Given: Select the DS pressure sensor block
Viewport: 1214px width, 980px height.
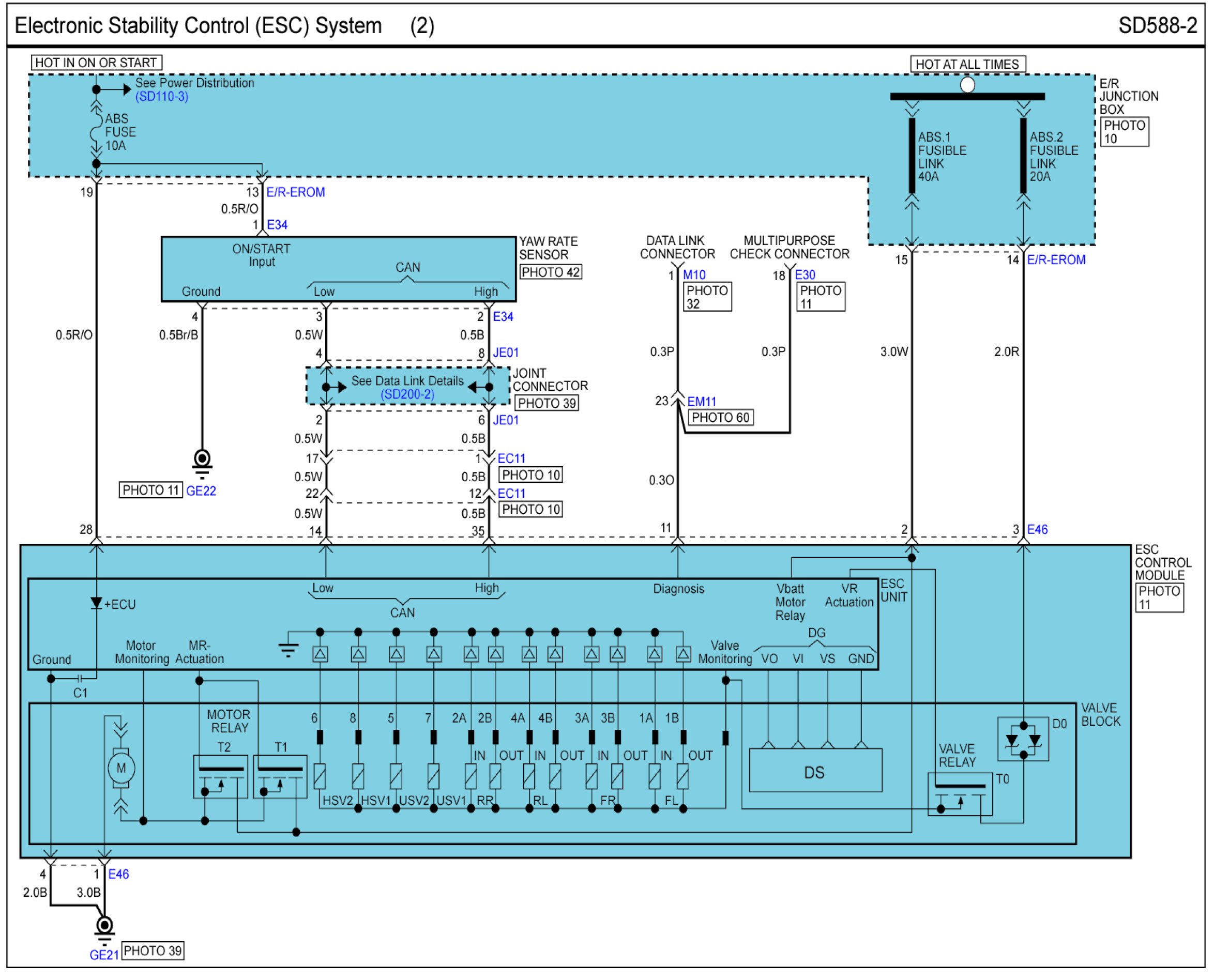Looking at the screenshot, I should [x=816, y=771].
